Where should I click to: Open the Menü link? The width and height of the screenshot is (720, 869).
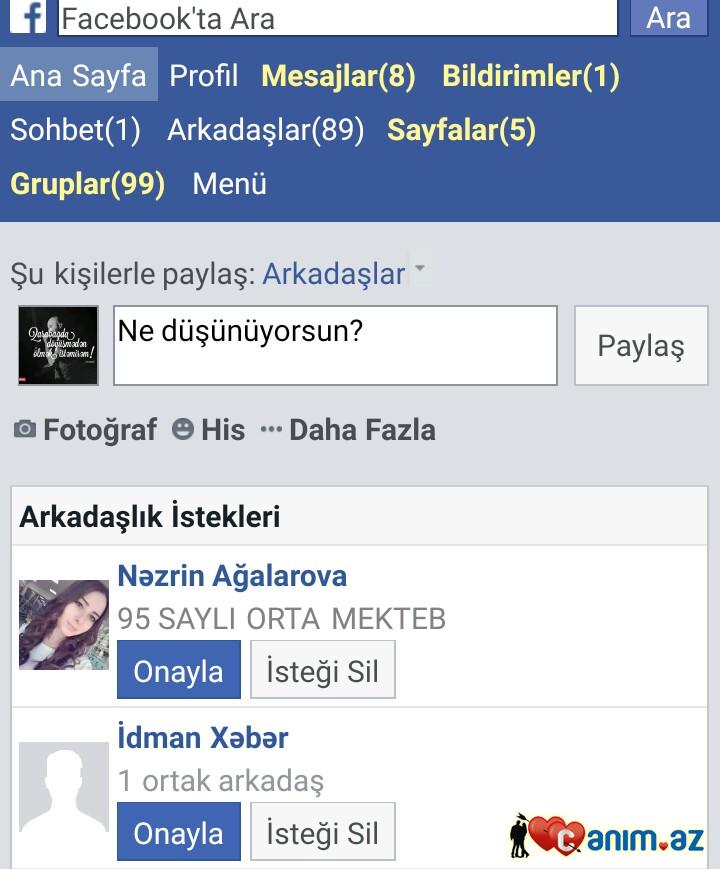tap(229, 183)
